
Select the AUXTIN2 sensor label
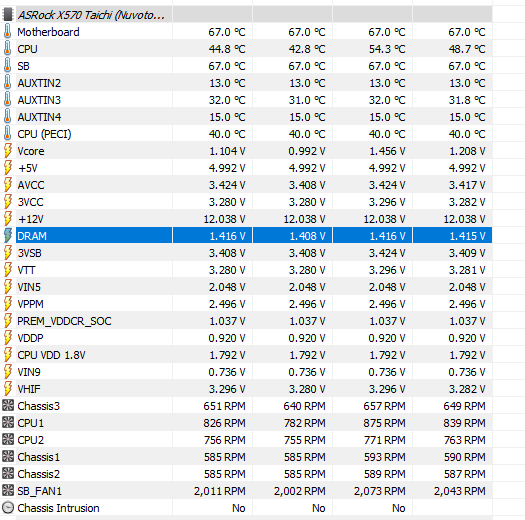(x=39, y=83)
